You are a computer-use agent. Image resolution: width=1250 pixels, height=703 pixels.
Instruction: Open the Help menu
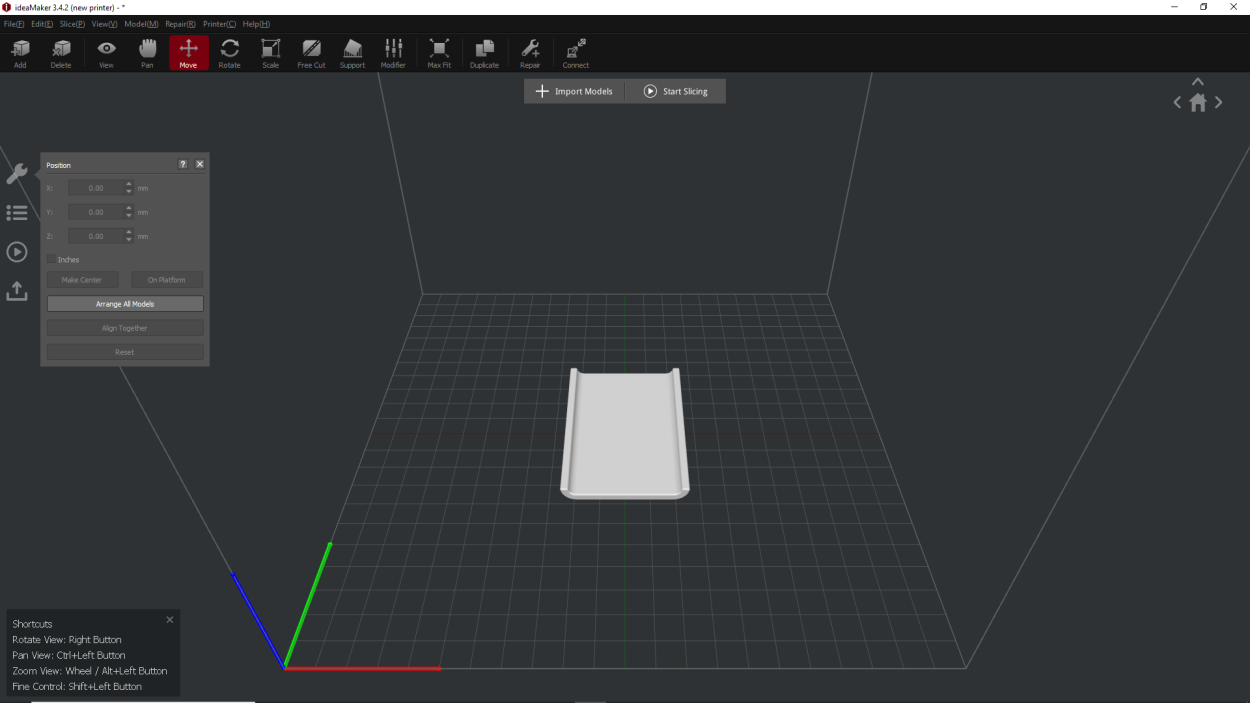[256, 23]
